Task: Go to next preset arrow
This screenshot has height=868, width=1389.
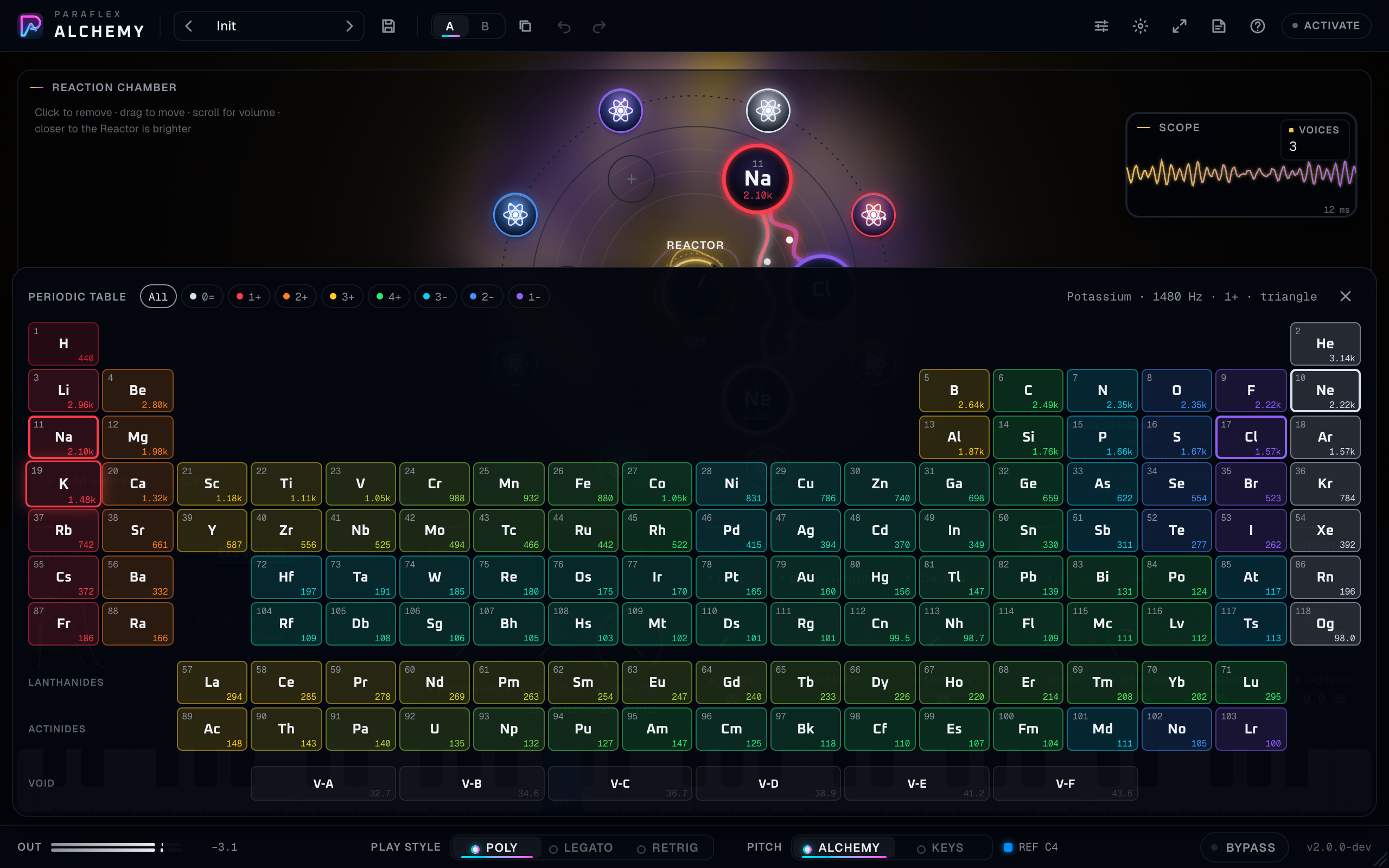Action: tap(349, 27)
